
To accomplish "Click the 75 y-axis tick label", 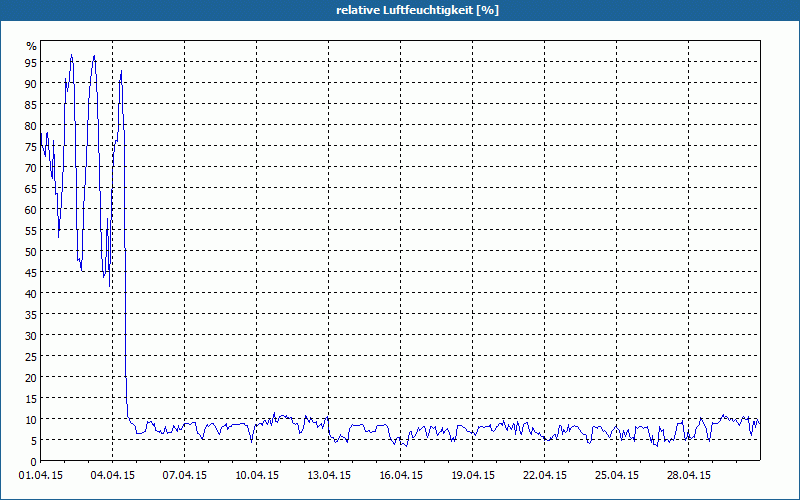I will click(30, 147).
